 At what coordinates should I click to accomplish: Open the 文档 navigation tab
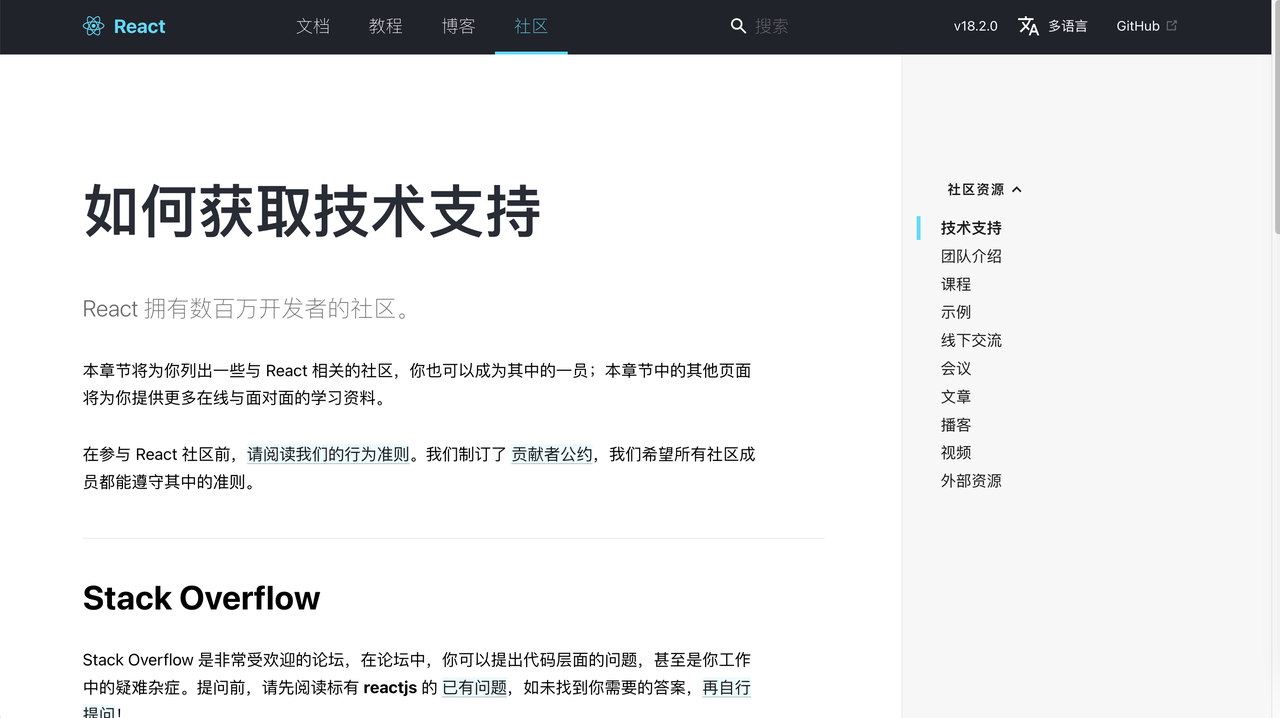point(313,26)
